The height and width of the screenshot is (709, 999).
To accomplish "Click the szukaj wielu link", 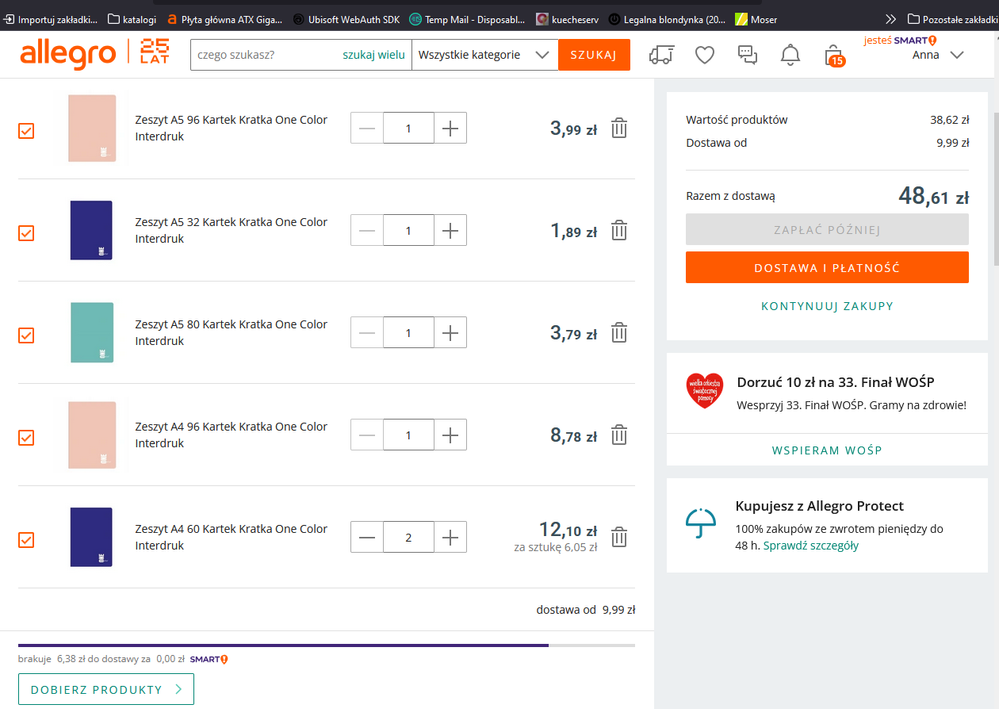I will pyautogui.click(x=373, y=55).
